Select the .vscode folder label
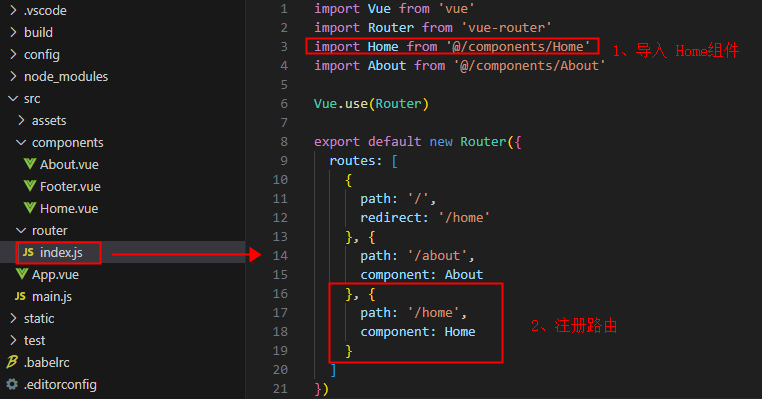The image size is (762, 399). [x=45, y=10]
